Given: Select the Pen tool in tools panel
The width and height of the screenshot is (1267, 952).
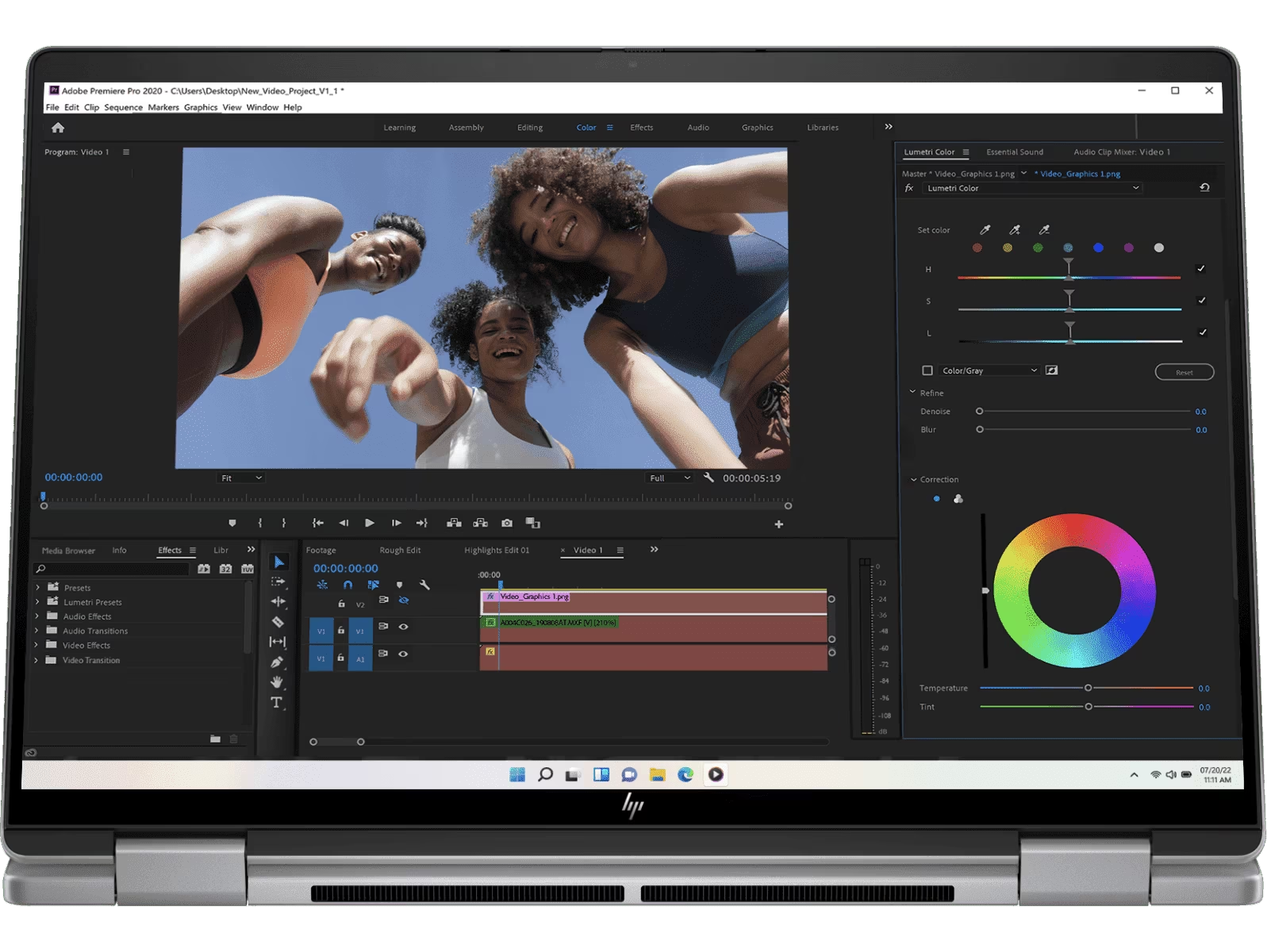Looking at the screenshot, I should [x=277, y=662].
